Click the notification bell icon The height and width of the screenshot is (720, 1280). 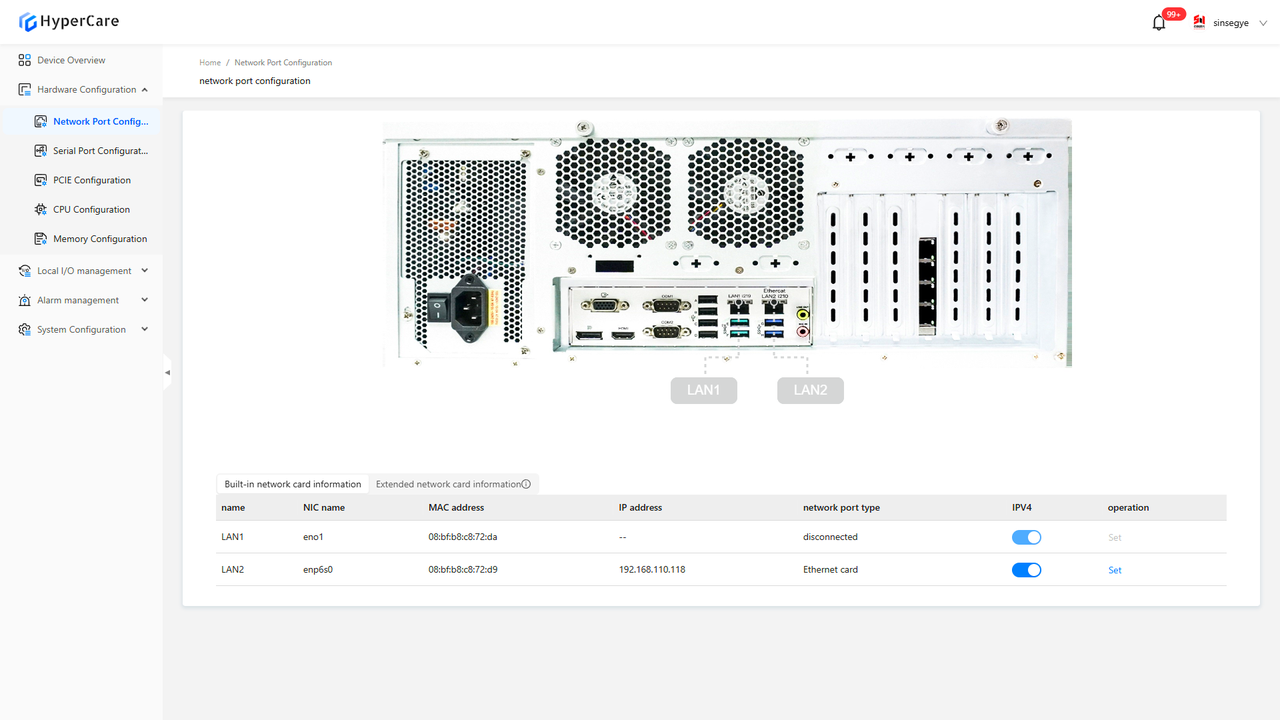(x=1159, y=23)
